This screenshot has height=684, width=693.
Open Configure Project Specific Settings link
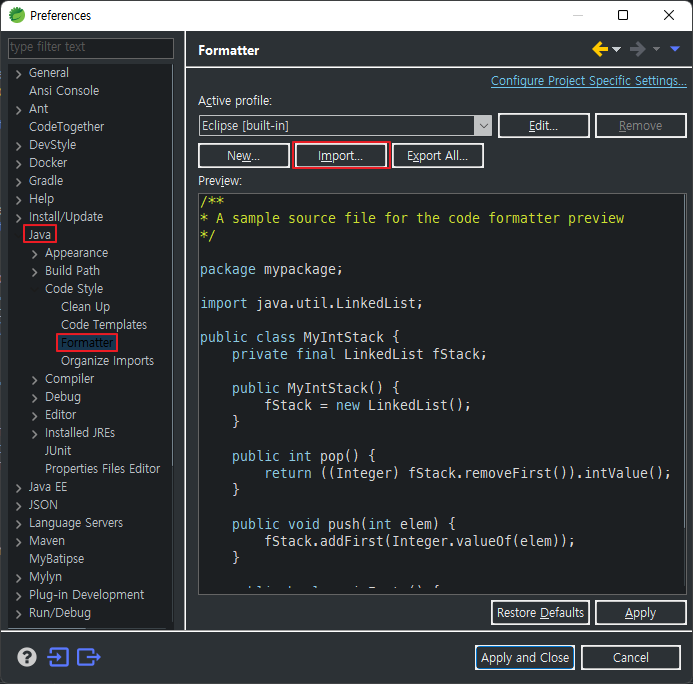[x=589, y=81]
